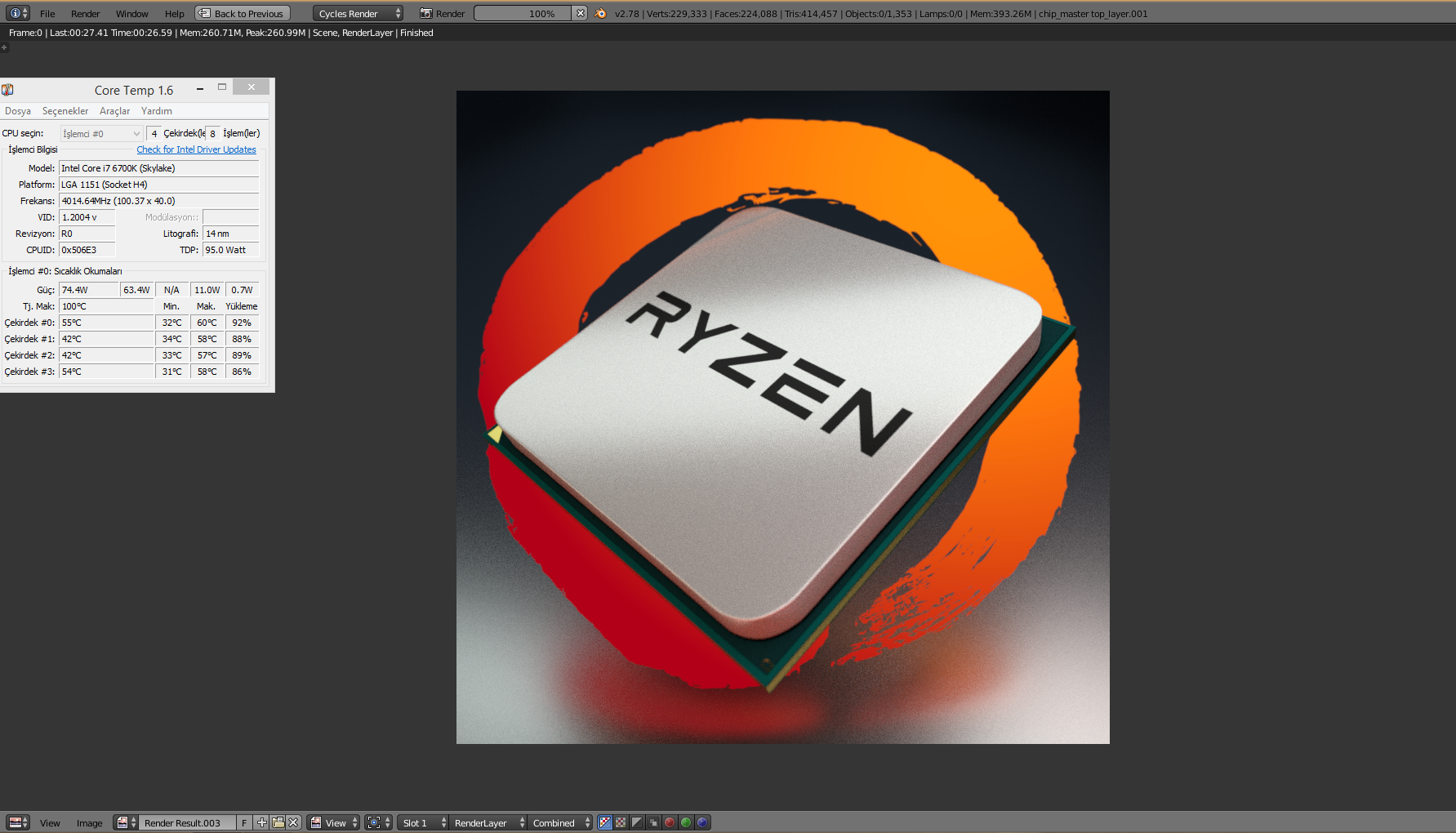The width and height of the screenshot is (1456, 833).
Task: Toggle Alpha channel display icon
Action: click(x=637, y=822)
